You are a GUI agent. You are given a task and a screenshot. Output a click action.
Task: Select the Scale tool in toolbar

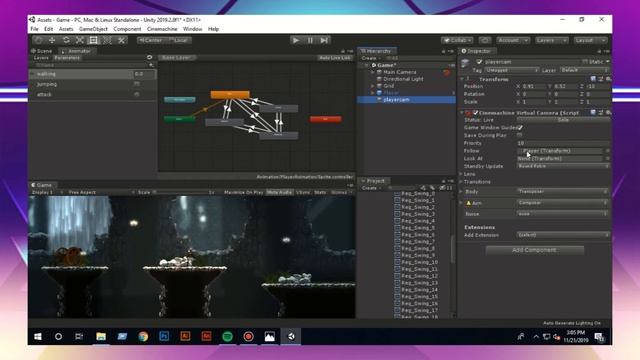click(80, 40)
